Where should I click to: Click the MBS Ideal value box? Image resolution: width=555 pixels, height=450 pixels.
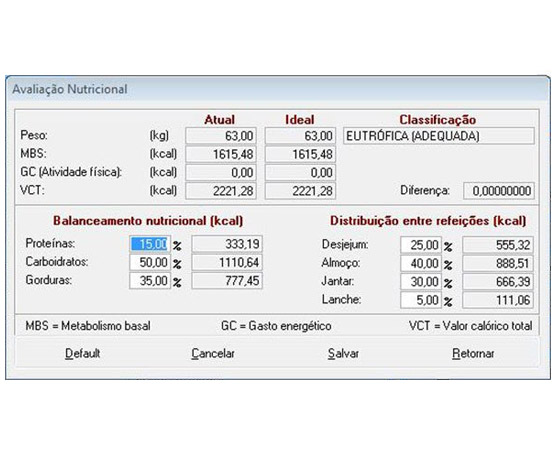click(x=300, y=154)
